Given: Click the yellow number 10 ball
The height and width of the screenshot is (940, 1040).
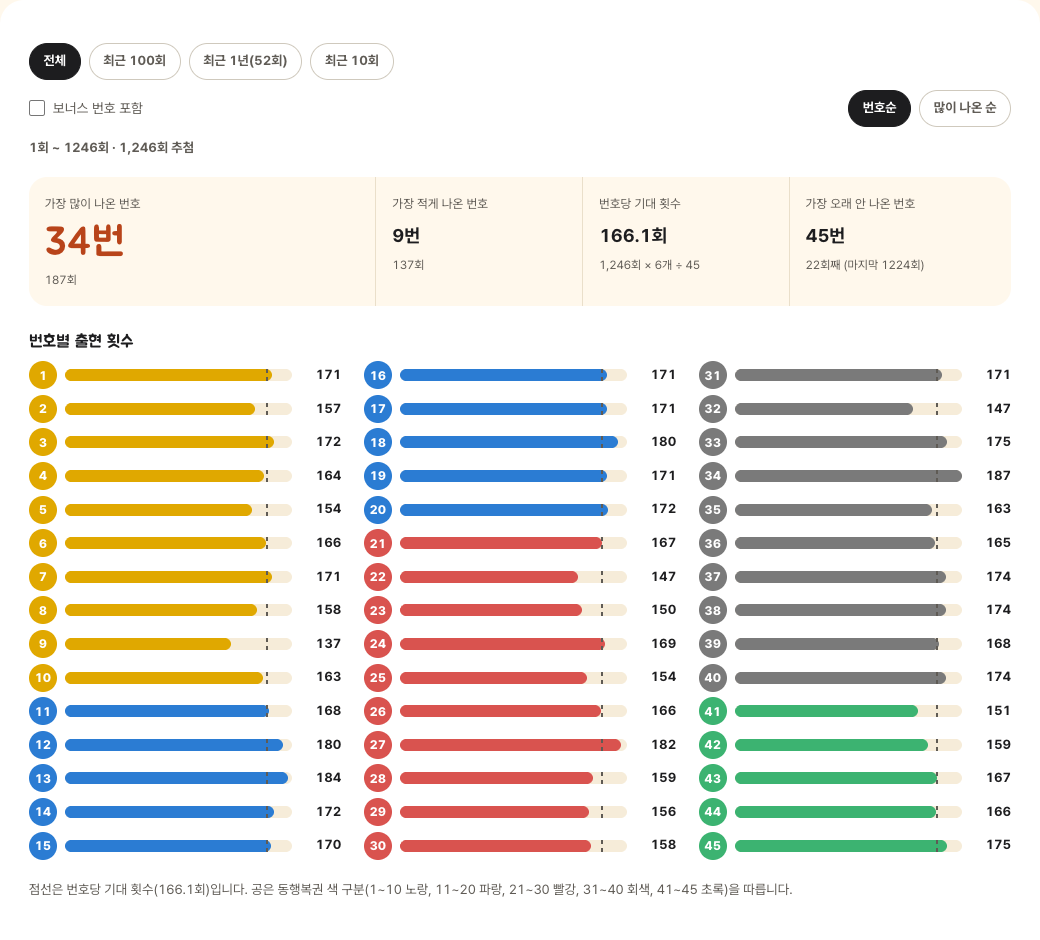Looking at the screenshot, I should (43, 678).
